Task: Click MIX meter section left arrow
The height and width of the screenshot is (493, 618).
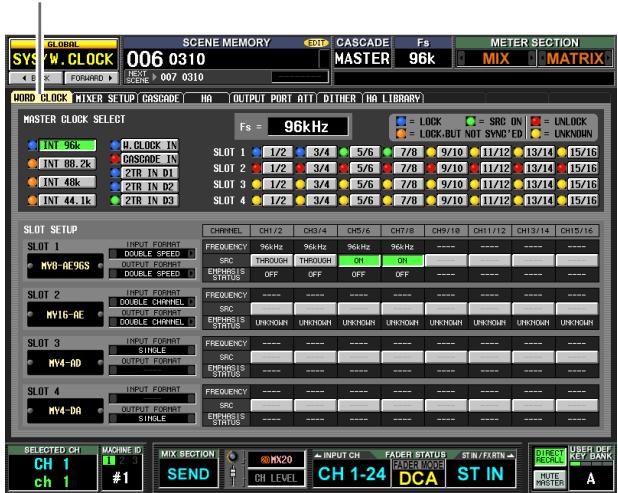Action: click(x=461, y=59)
